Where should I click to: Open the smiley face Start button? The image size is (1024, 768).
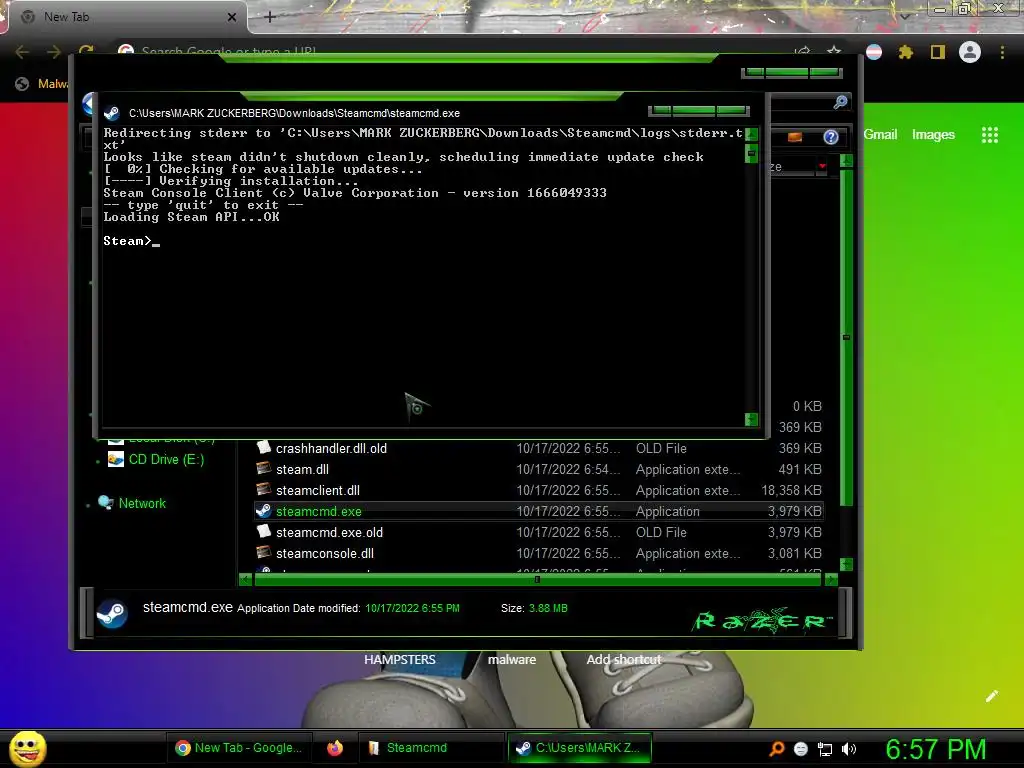(28, 748)
